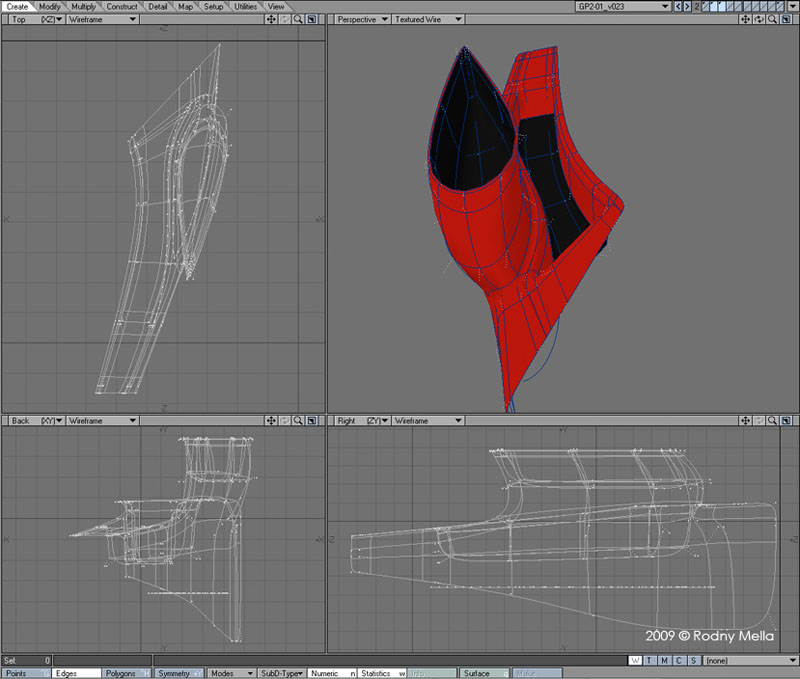
Task: Click the zoom magnifier in Right viewport
Action: click(774, 421)
